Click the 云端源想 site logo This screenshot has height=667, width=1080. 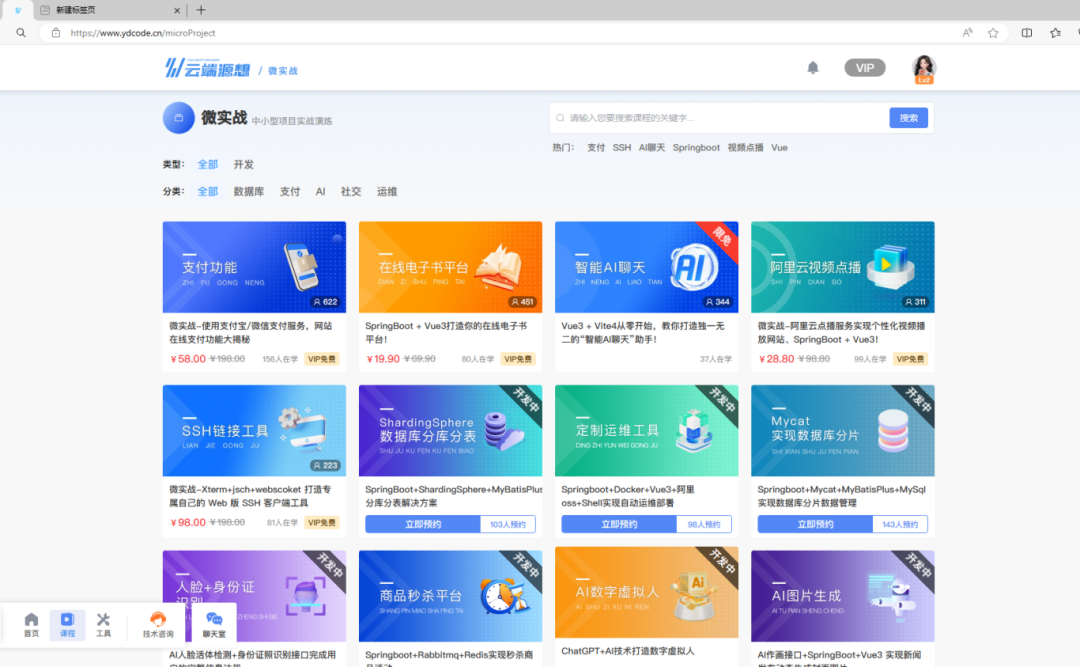point(208,68)
